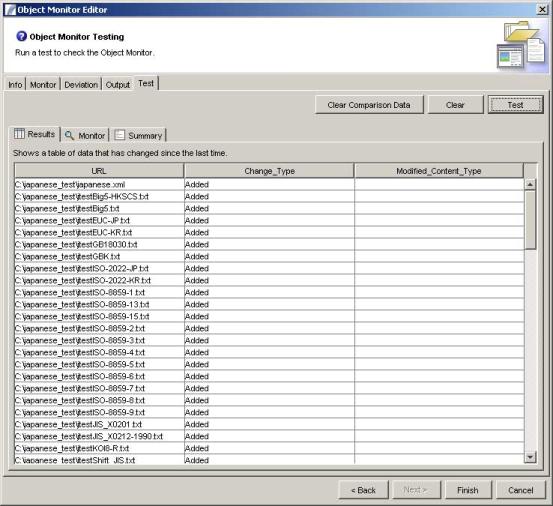Open the Output tab
Viewport: 553px width, 506px height.
coord(118,85)
